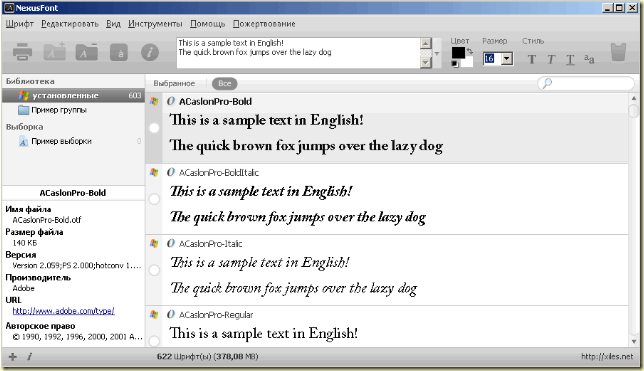Viewport: 644px width, 371px height.
Task: Open the font size dropdown
Action: [507, 59]
